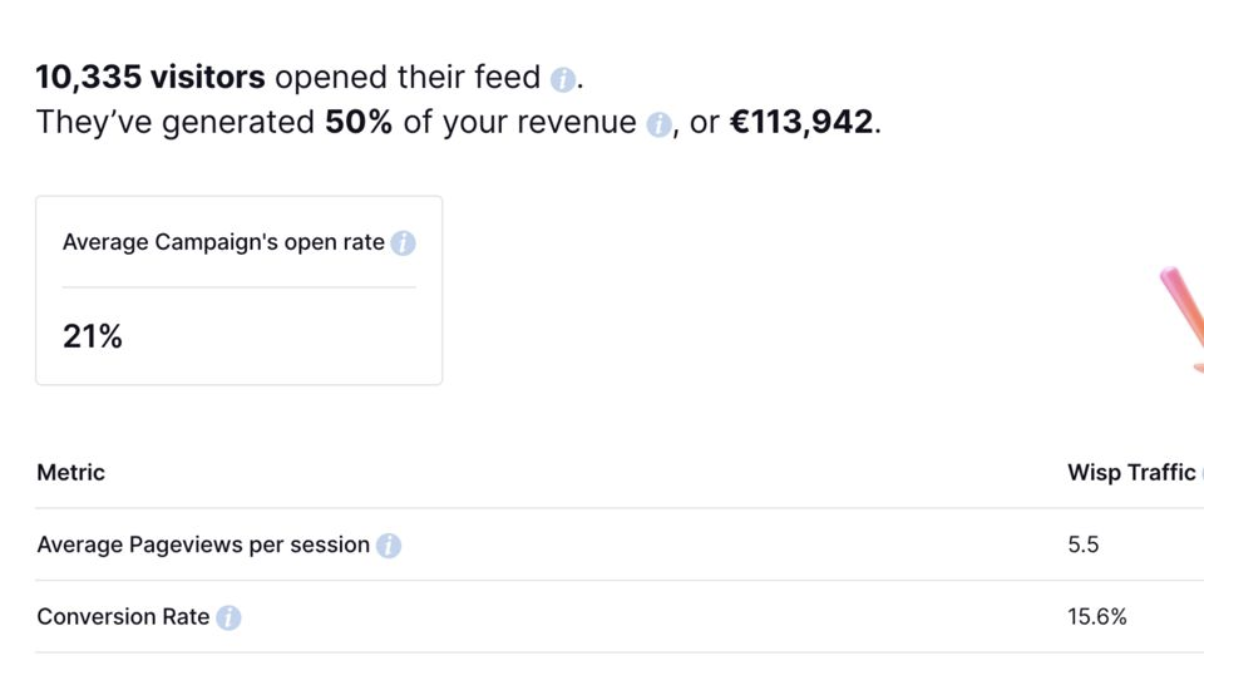Click the bold 50% revenue share figure

pyautogui.click(x=358, y=123)
